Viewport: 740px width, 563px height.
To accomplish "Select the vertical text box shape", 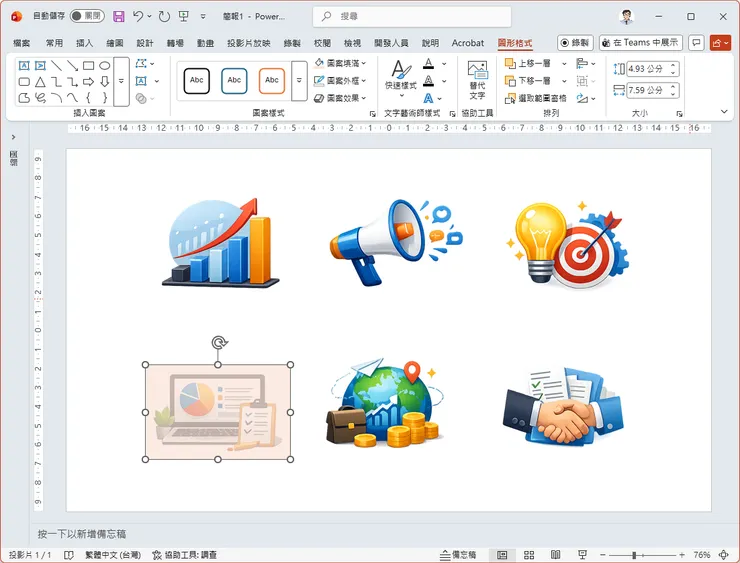I will 40,66.
